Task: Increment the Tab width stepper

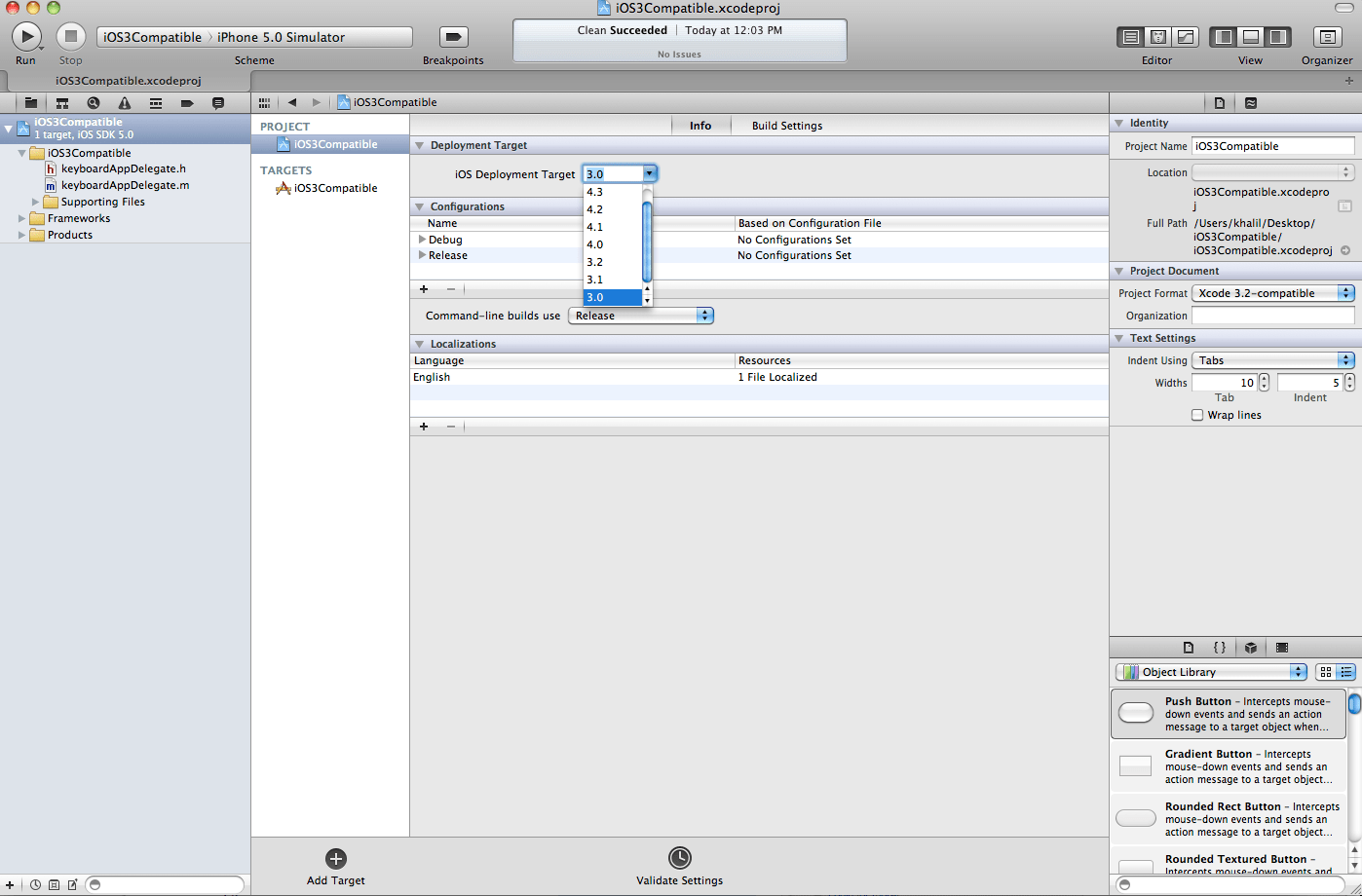Action: [x=1264, y=379]
